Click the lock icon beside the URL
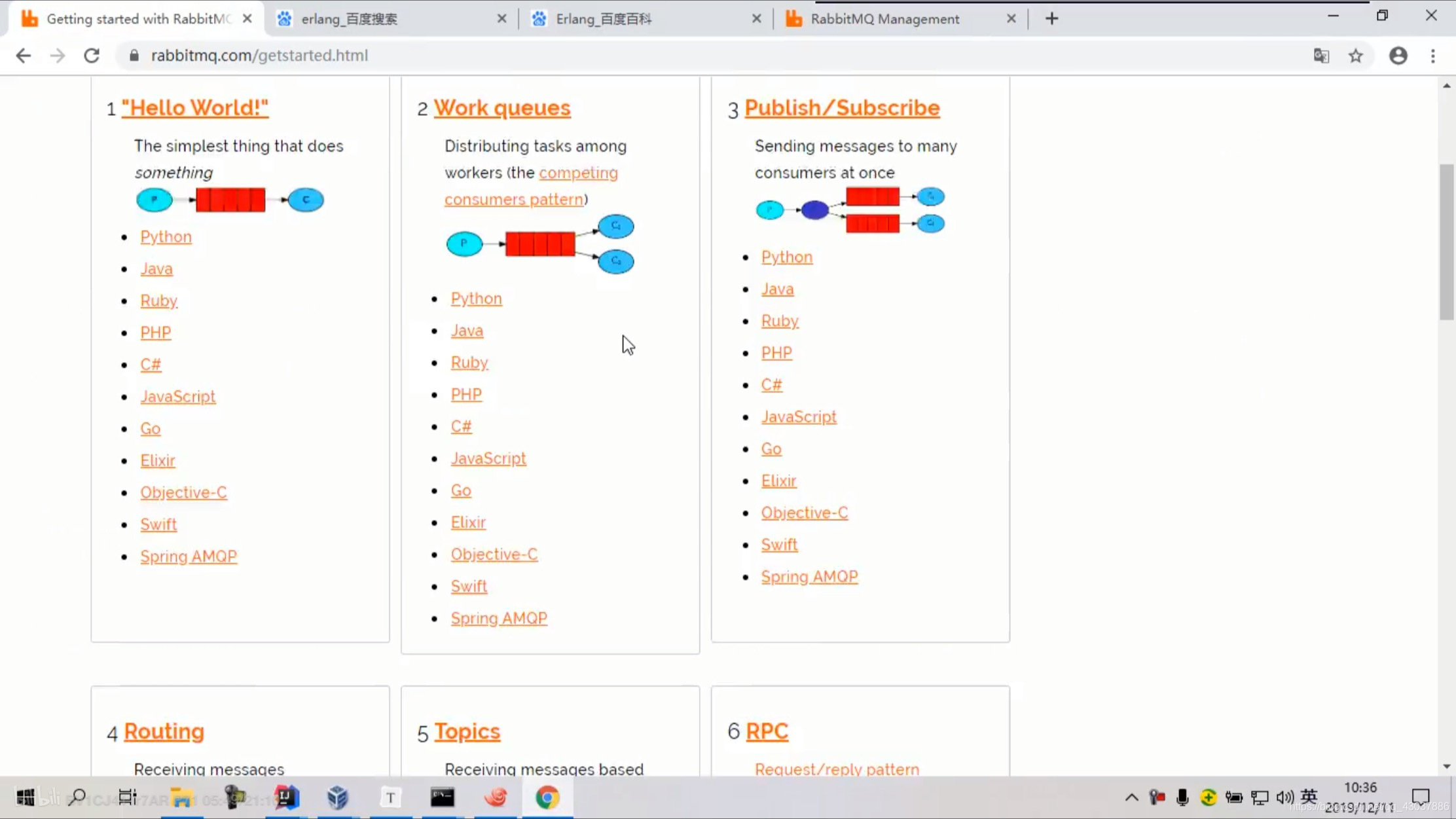The image size is (1456, 819). click(x=134, y=56)
